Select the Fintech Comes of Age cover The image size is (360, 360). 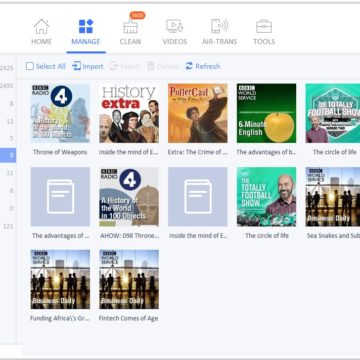click(x=129, y=279)
